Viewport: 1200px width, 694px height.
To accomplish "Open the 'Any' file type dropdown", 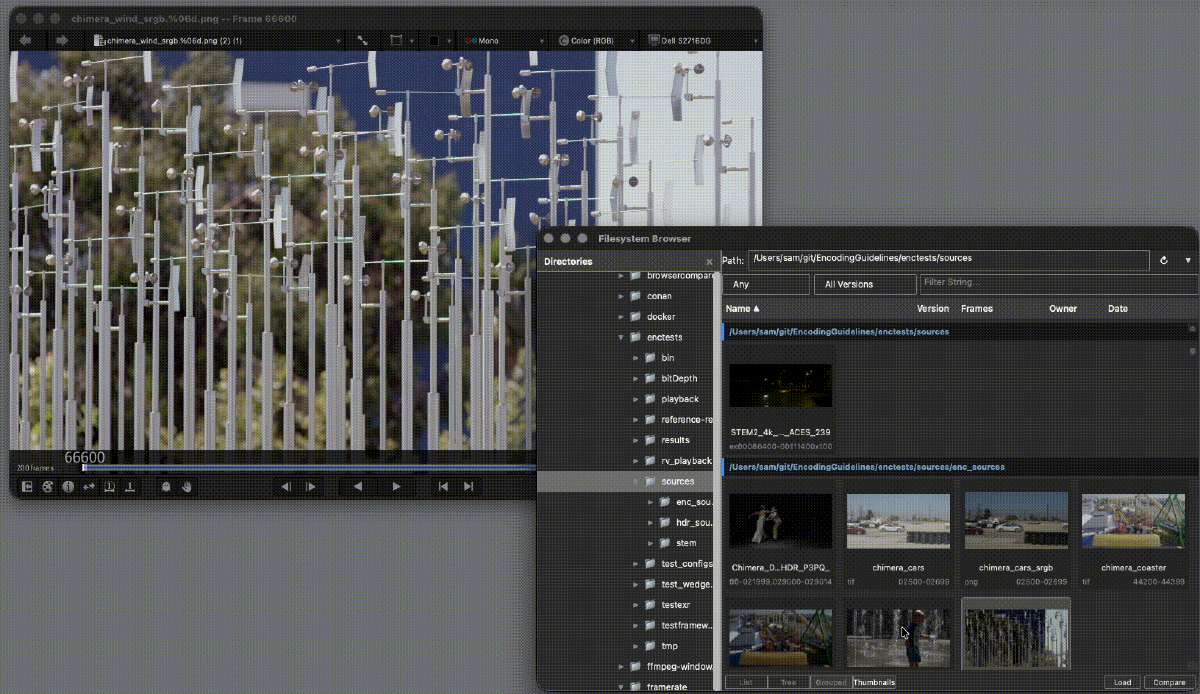I will pos(766,284).
